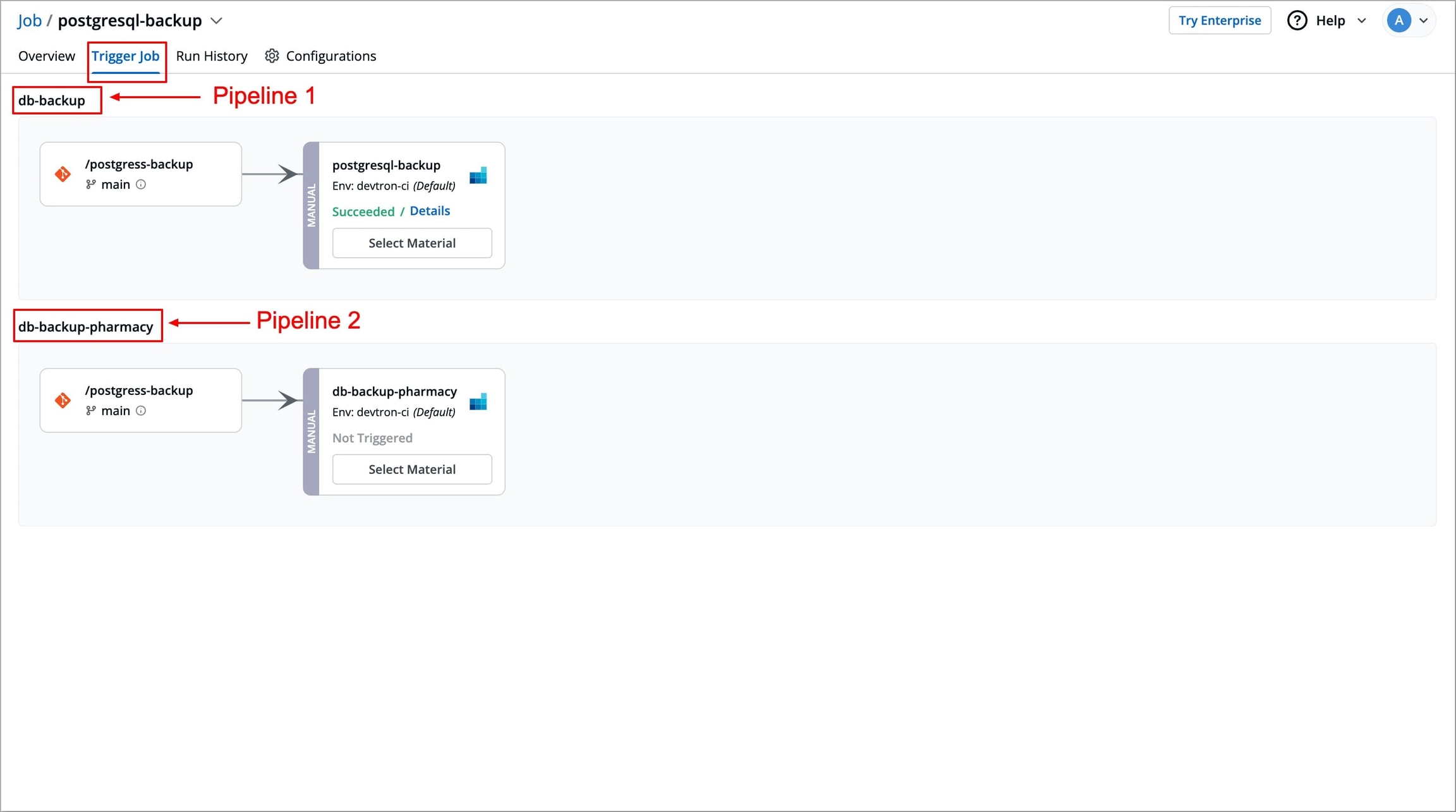
Task: Select the Trigger Job tab
Action: pyautogui.click(x=126, y=56)
